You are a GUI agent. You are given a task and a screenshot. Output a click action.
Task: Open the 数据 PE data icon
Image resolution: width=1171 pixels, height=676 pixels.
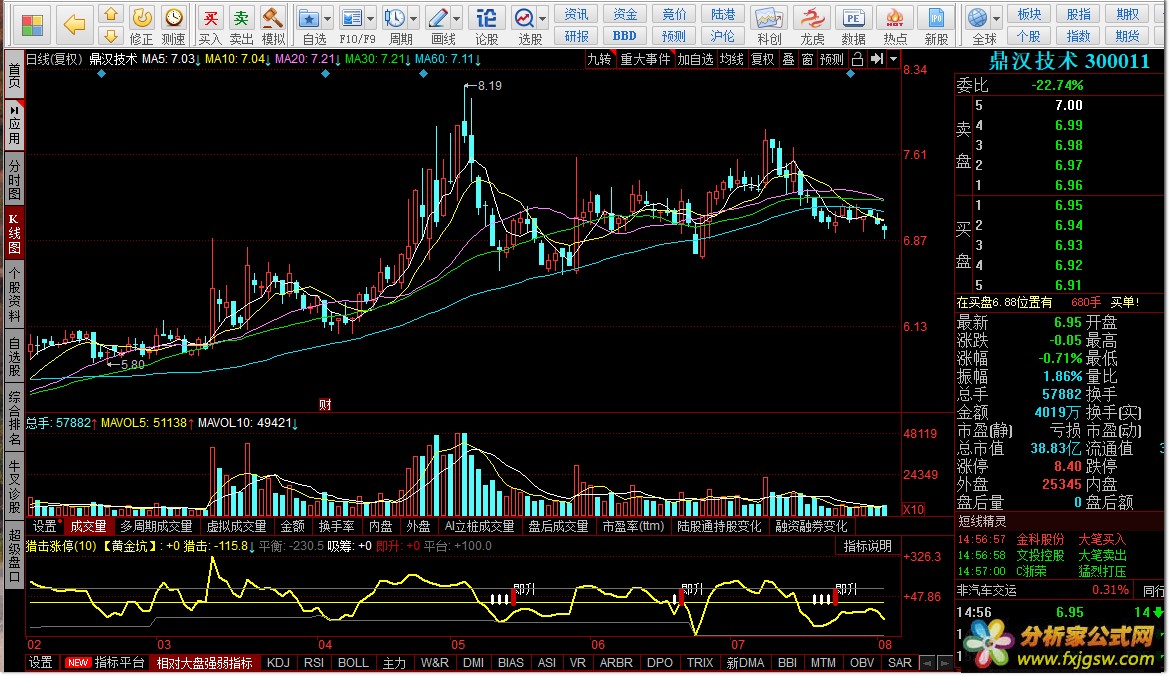point(854,25)
